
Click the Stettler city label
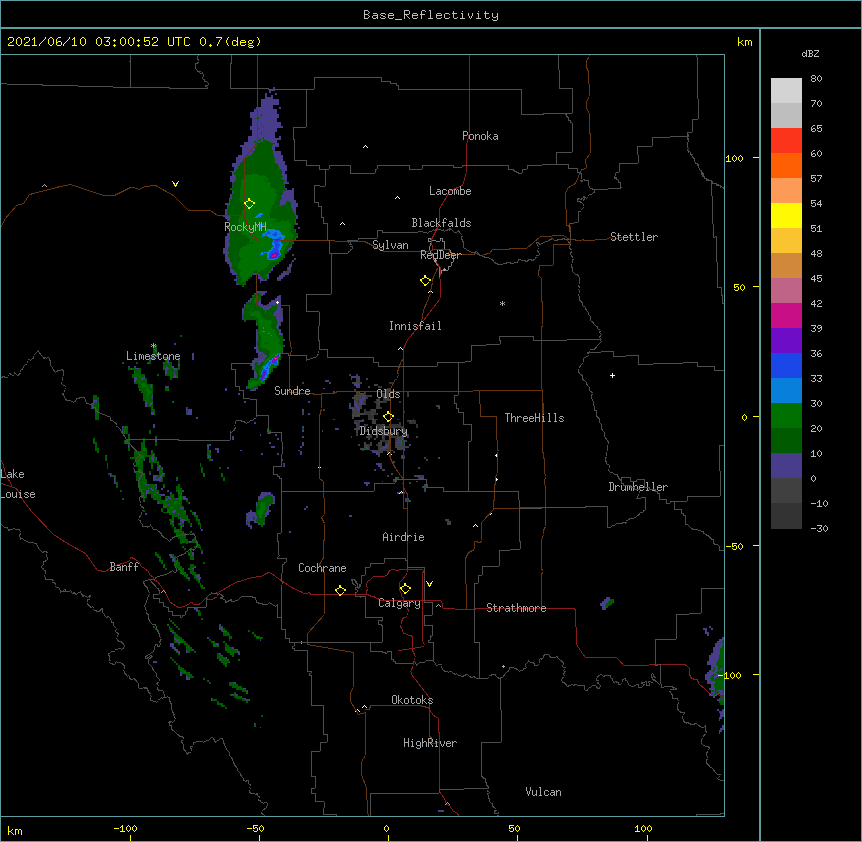(x=634, y=237)
